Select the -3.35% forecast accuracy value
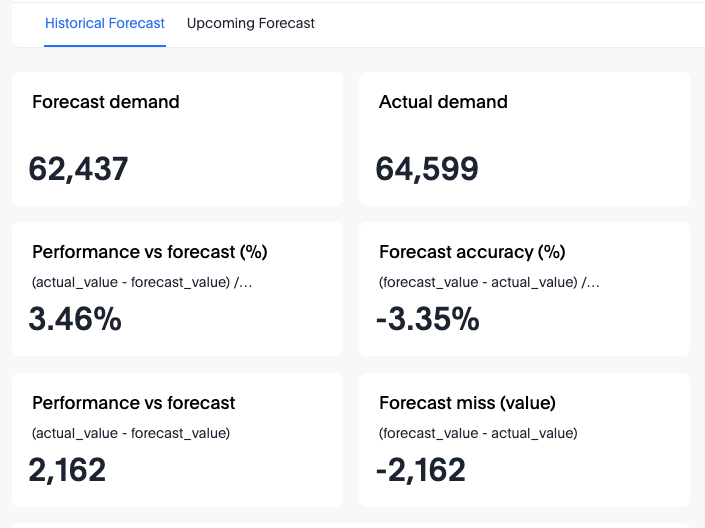705x528 pixels. point(428,319)
